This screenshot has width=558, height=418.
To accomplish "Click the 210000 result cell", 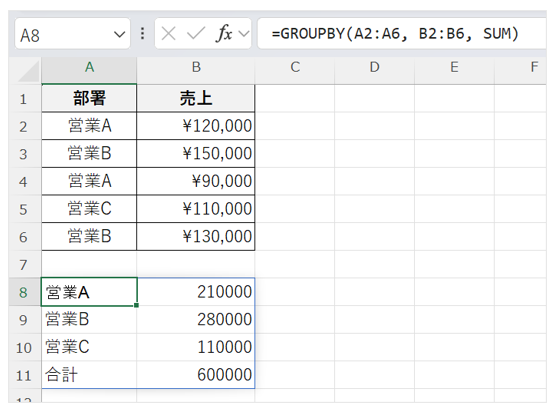I will 196,292.
